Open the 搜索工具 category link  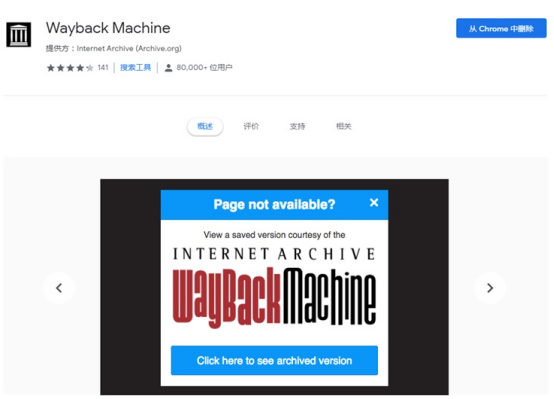tap(136, 68)
